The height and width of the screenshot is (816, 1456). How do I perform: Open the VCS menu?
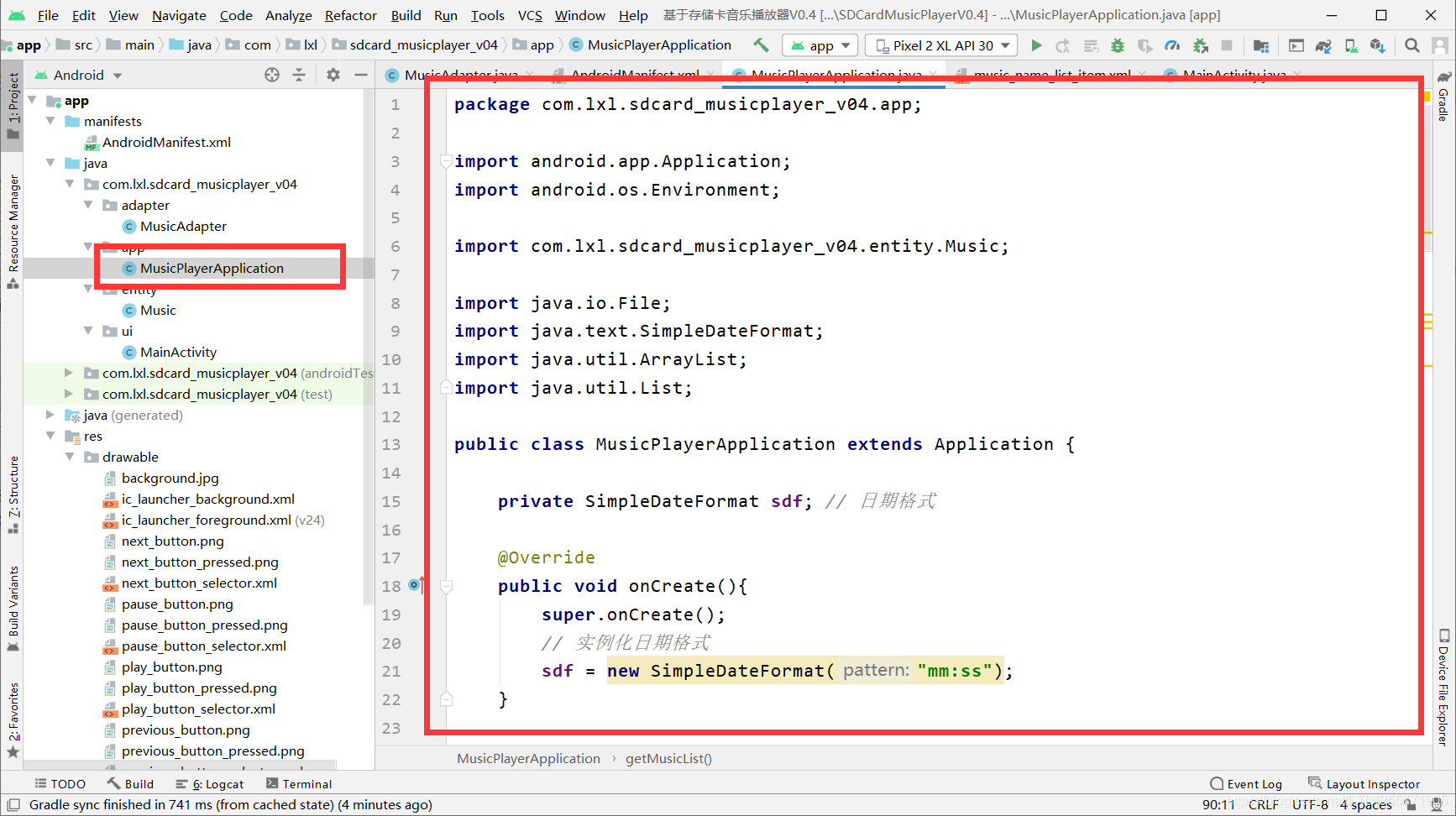(x=530, y=15)
